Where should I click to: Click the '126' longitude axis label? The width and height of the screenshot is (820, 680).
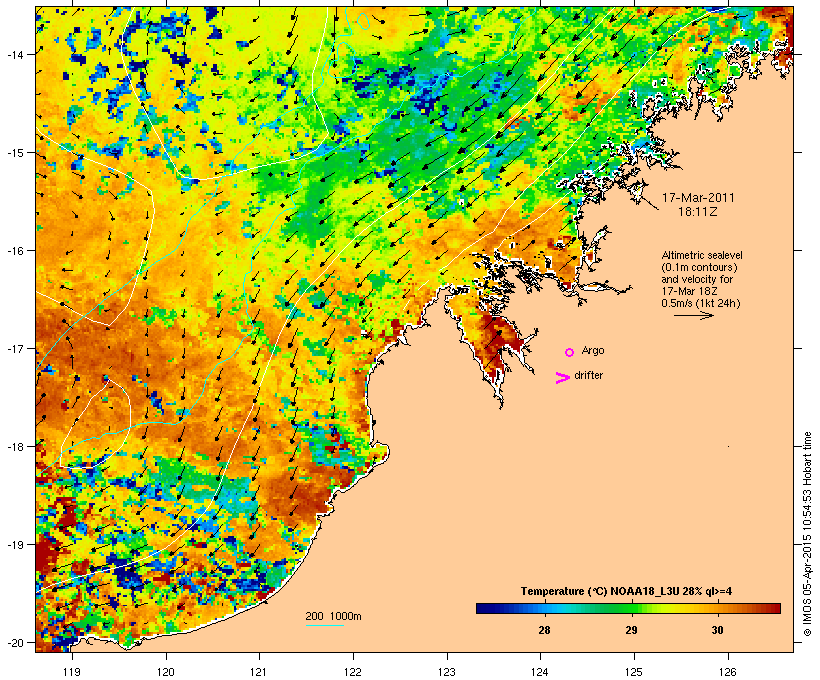click(x=727, y=672)
